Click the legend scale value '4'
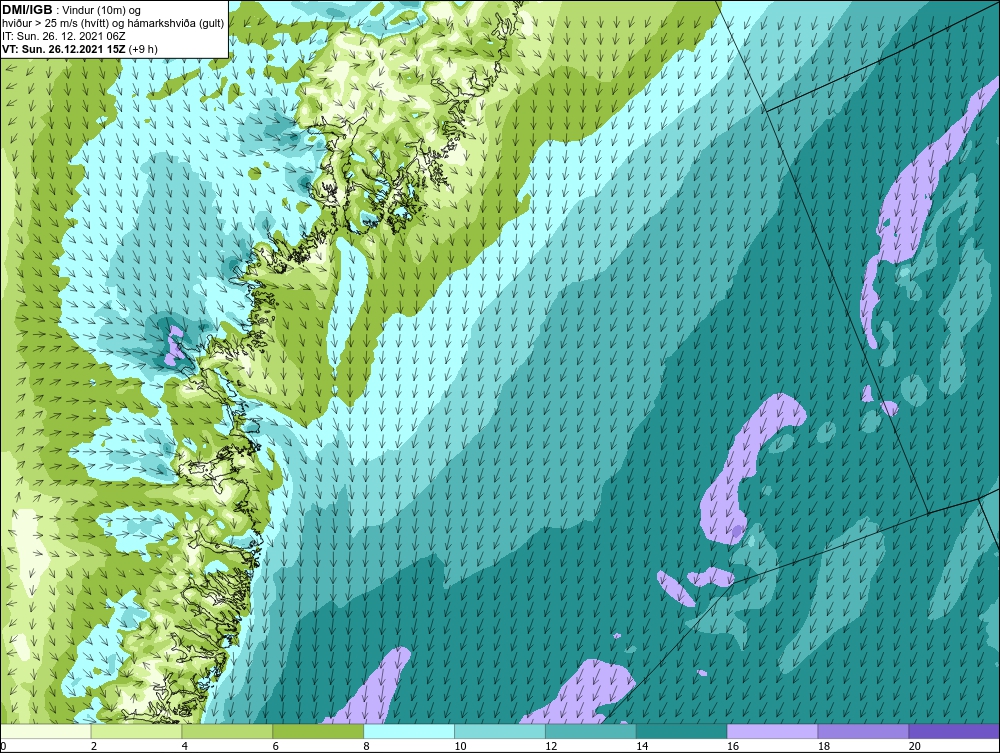This screenshot has height=753, width=1000. coord(185,746)
